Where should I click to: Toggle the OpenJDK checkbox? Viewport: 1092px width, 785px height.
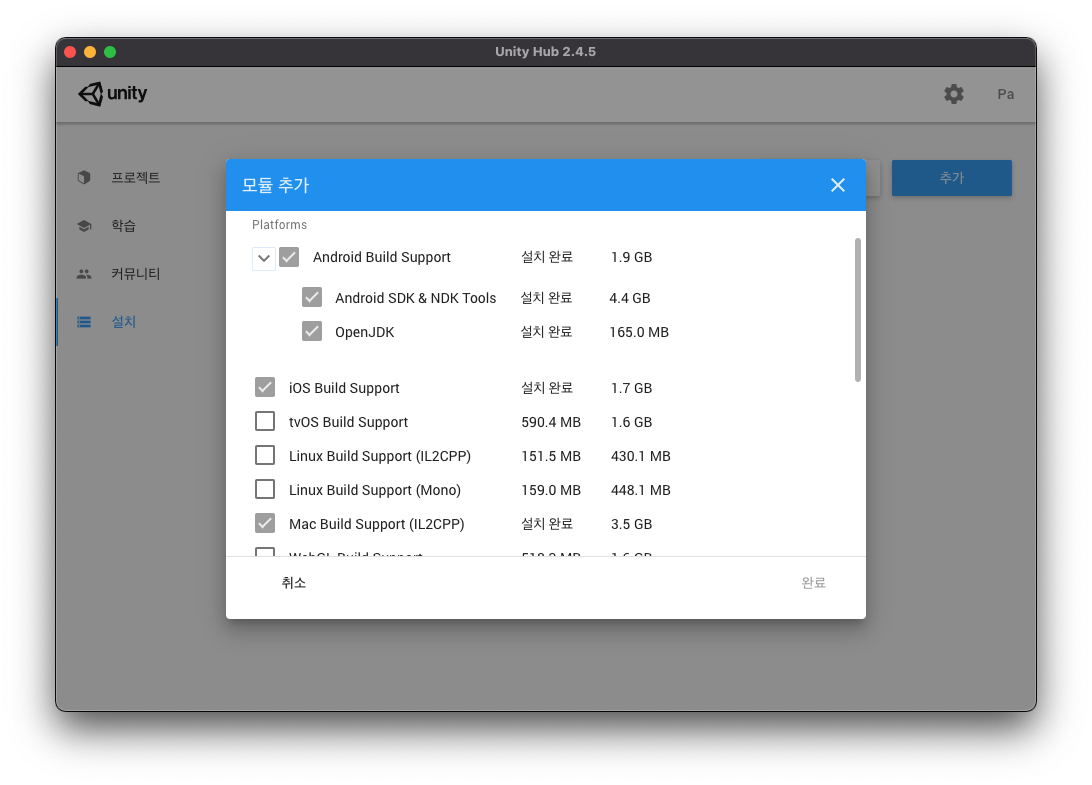(312, 331)
